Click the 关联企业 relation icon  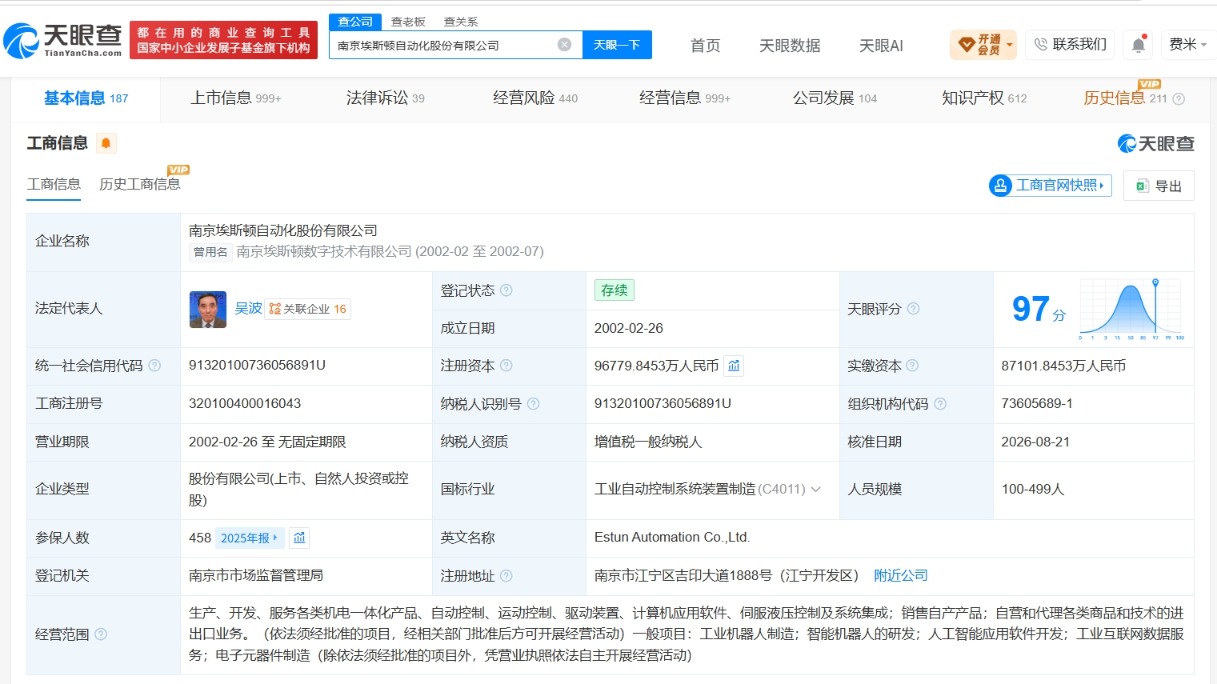[274, 309]
